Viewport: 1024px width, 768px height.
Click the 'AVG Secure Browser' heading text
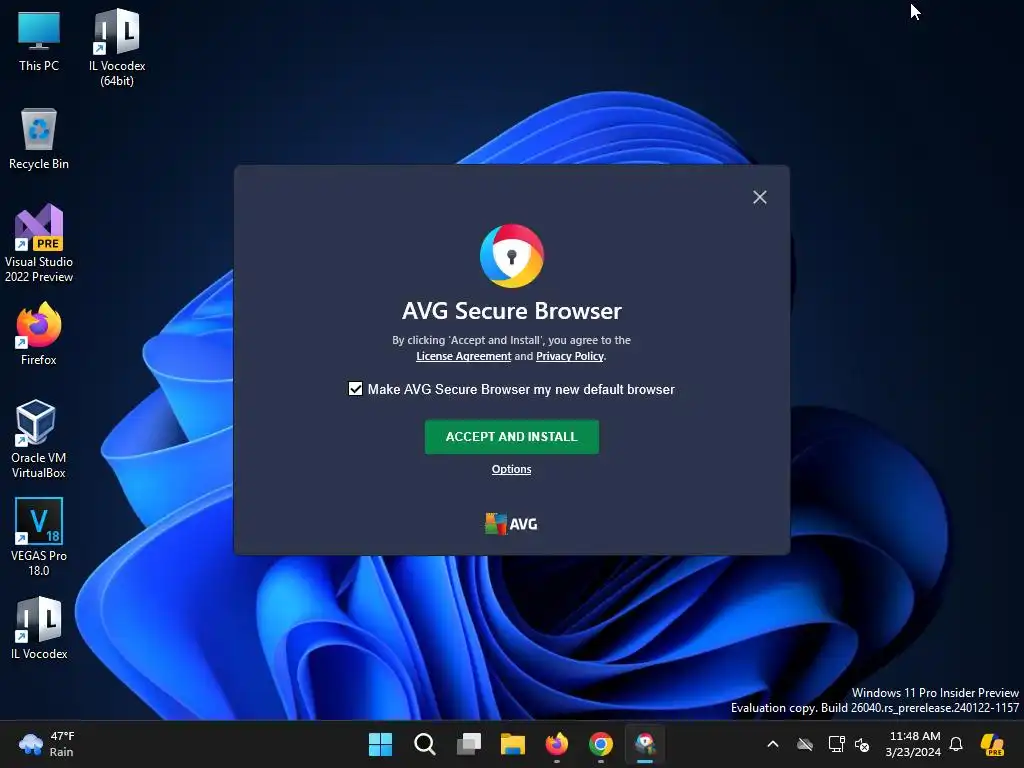511,311
